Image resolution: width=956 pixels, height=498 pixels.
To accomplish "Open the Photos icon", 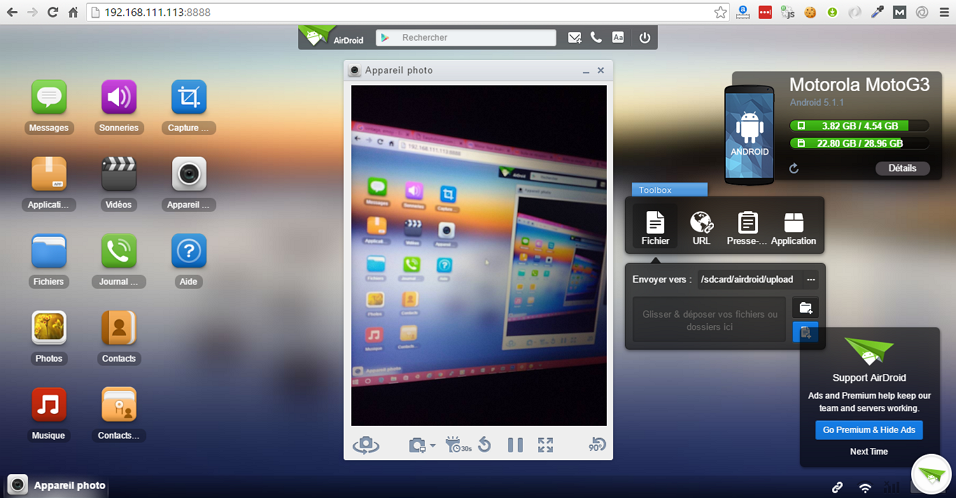I will pyautogui.click(x=49, y=328).
